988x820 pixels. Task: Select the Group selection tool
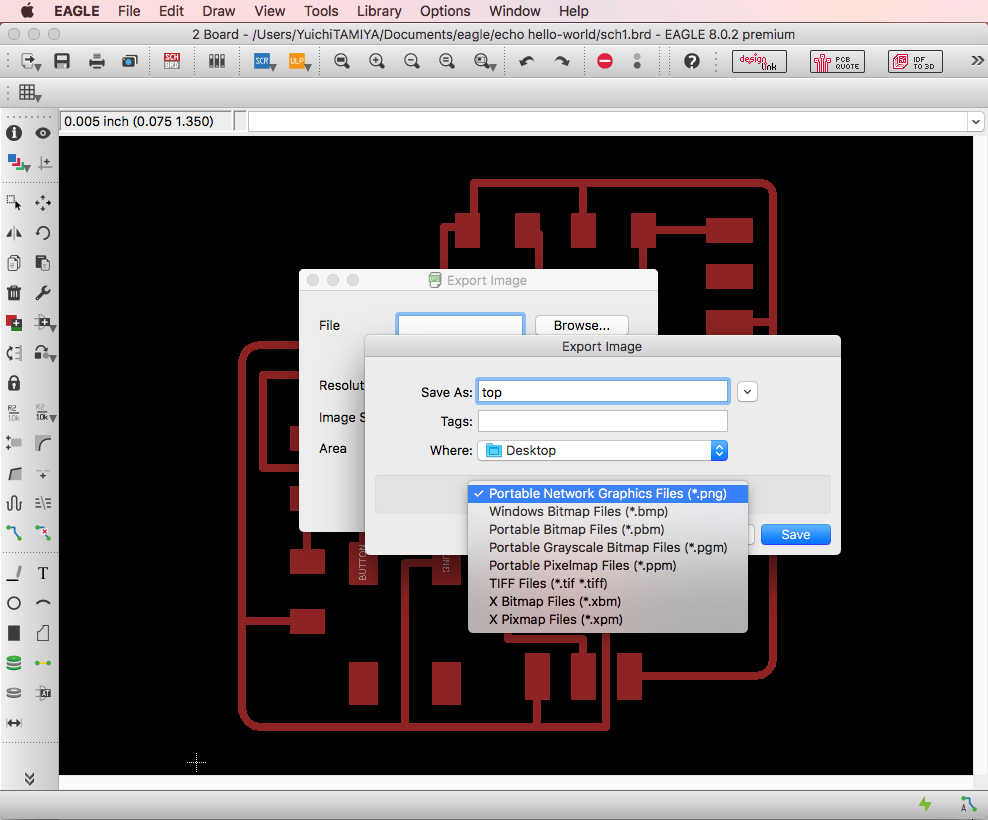click(x=14, y=203)
